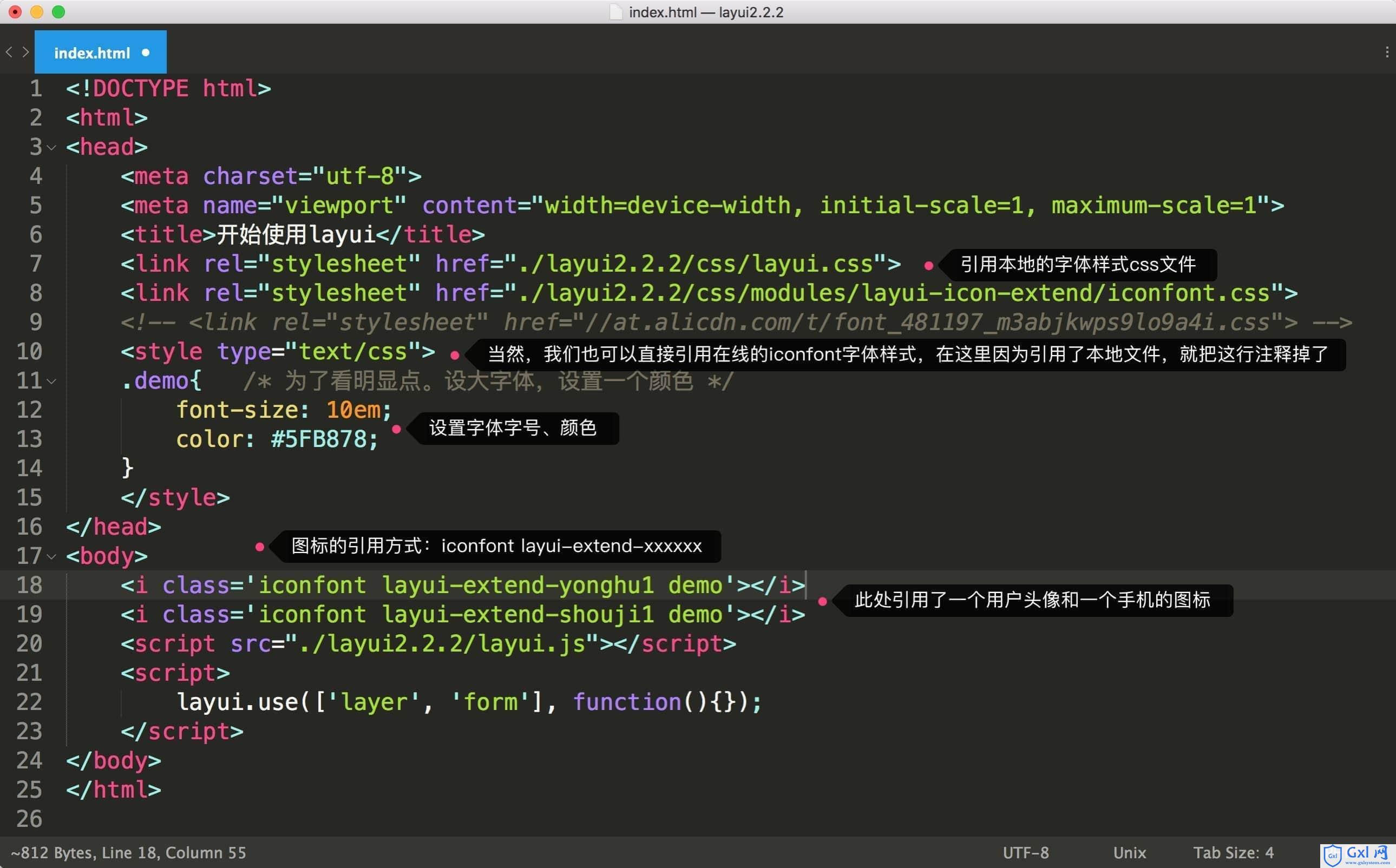1396x868 pixels.
Task: Open the UTF-8 encoding selector in status bar
Action: [x=1026, y=852]
